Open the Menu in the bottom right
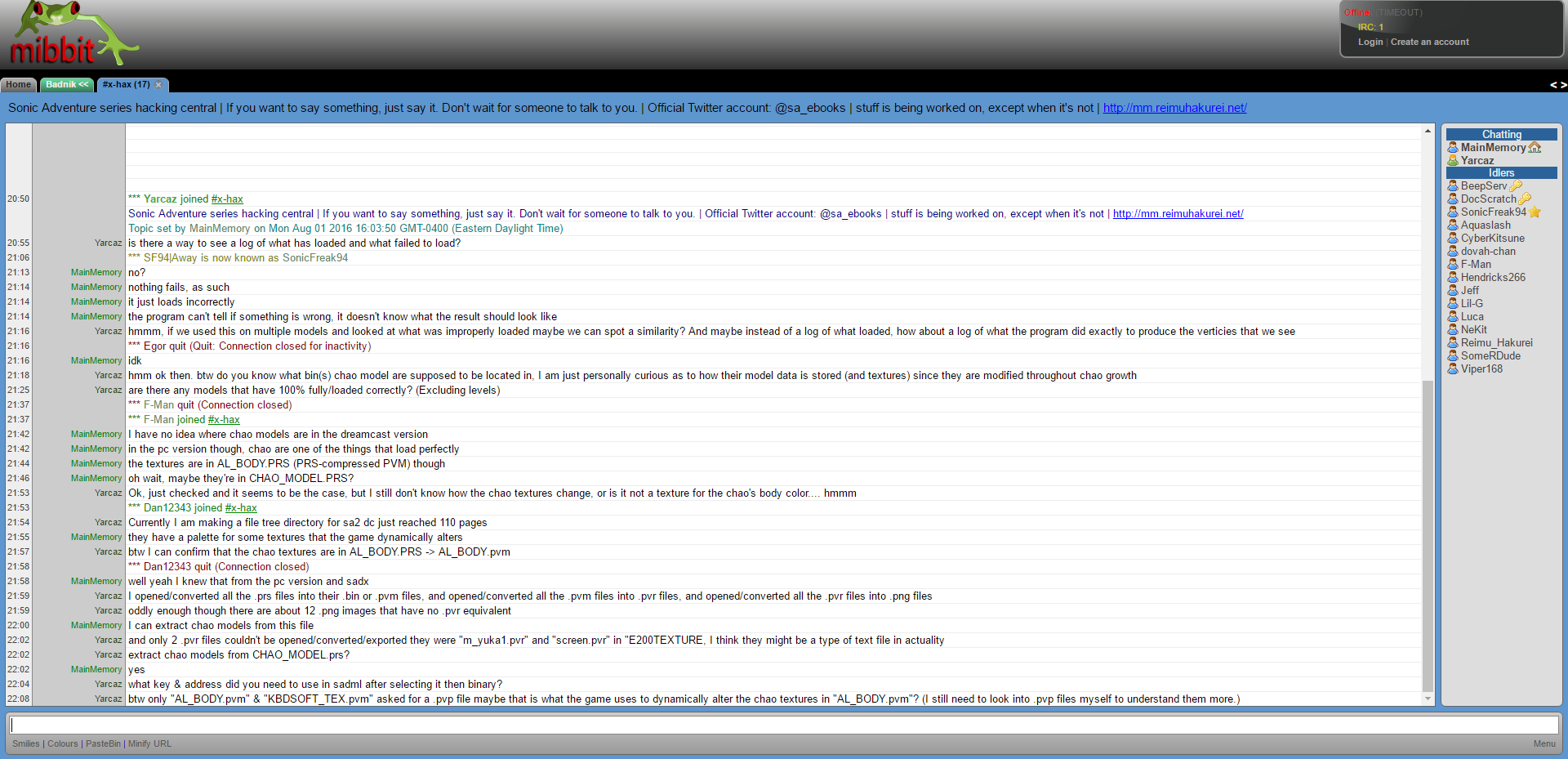 pyautogui.click(x=1544, y=744)
